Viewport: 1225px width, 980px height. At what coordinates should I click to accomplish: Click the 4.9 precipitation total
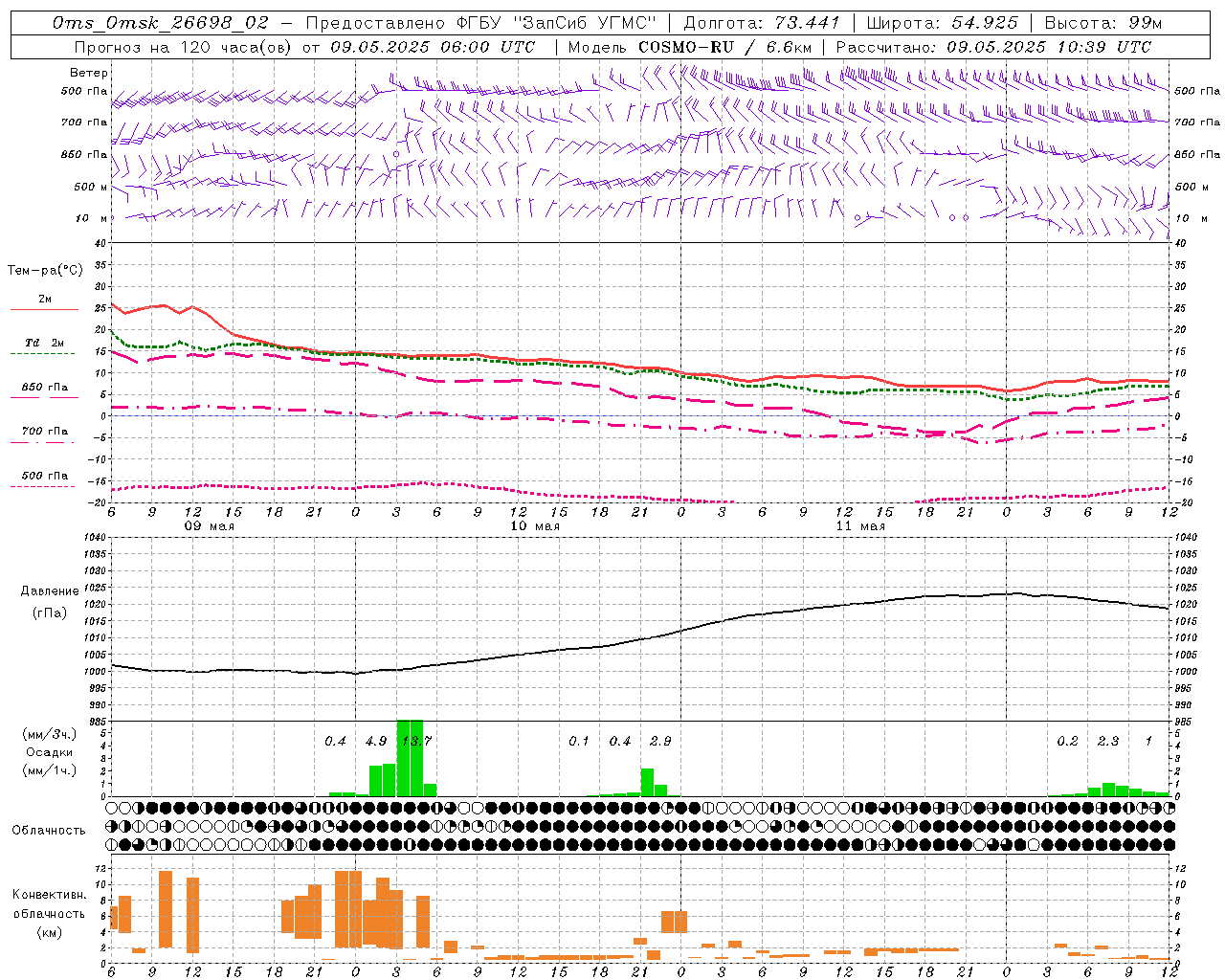376,741
